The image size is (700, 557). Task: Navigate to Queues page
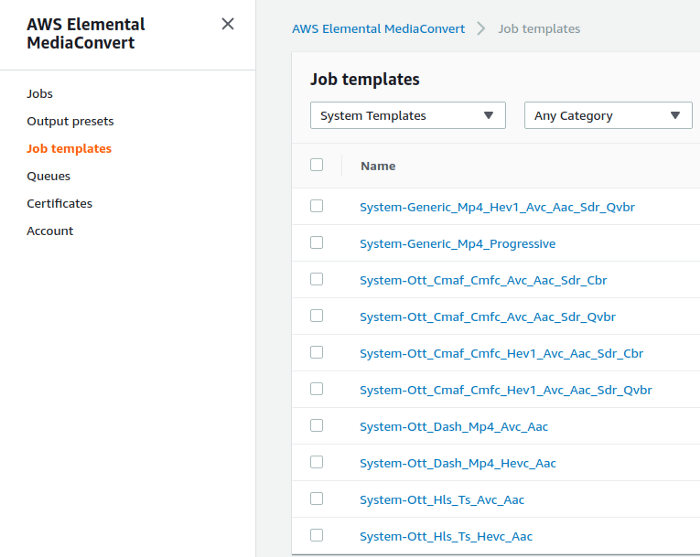pyautogui.click(x=49, y=176)
